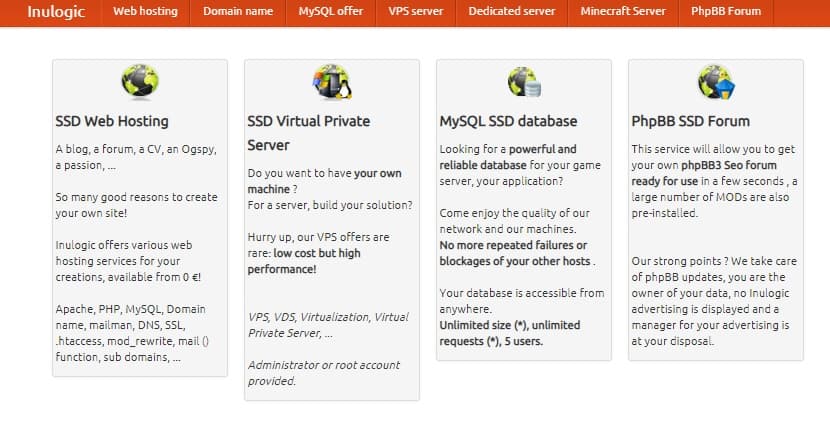Open the Web hosting menu
Image resolution: width=830 pixels, height=430 pixels.
146,11
